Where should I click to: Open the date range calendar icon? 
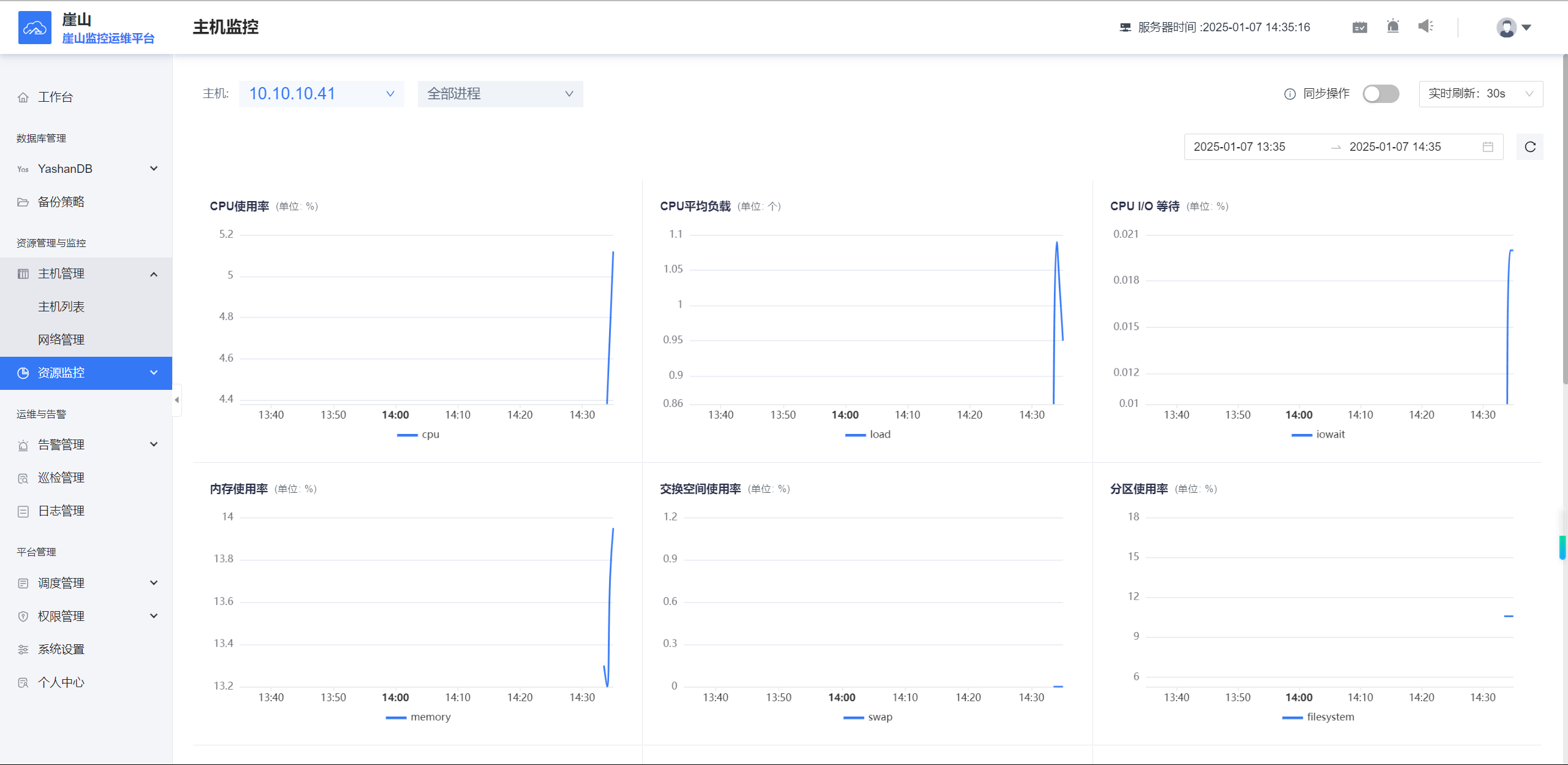pyautogui.click(x=1488, y=147)
